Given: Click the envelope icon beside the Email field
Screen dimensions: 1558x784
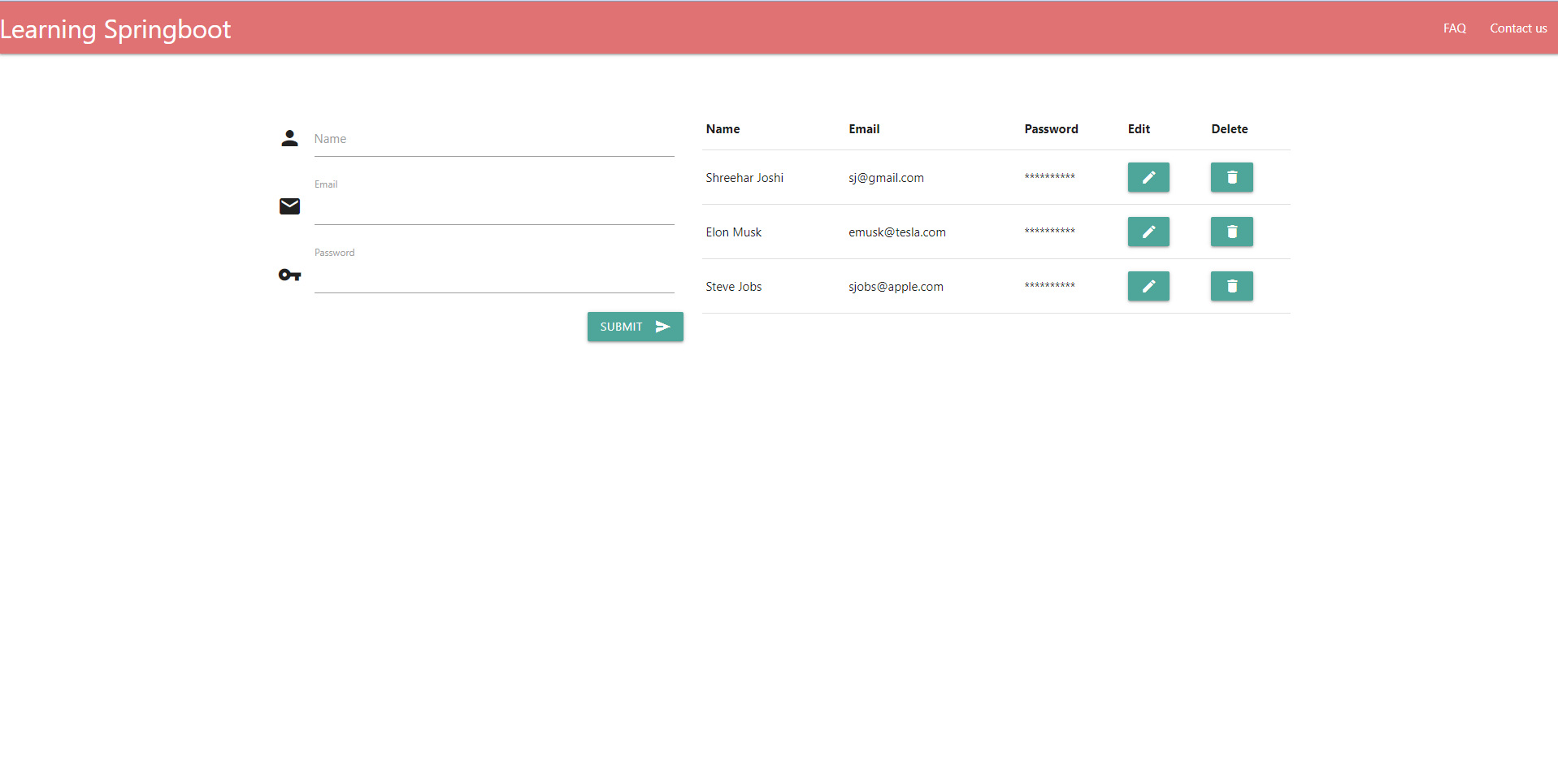Looking at the screenshot, I should [289, 206].
